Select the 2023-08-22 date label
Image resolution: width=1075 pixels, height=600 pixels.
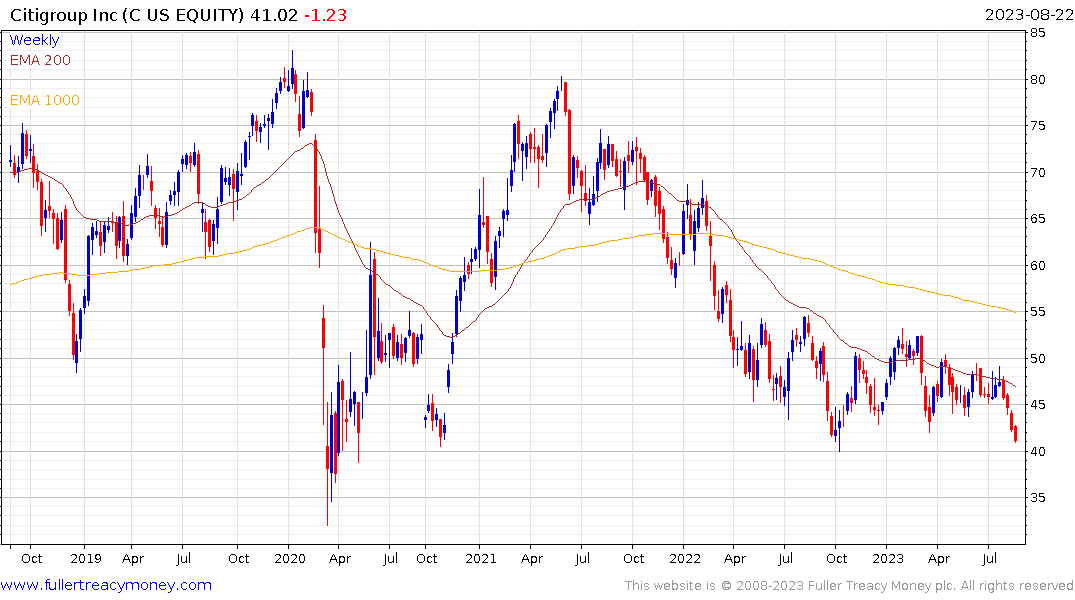[x=1029, y=14]
